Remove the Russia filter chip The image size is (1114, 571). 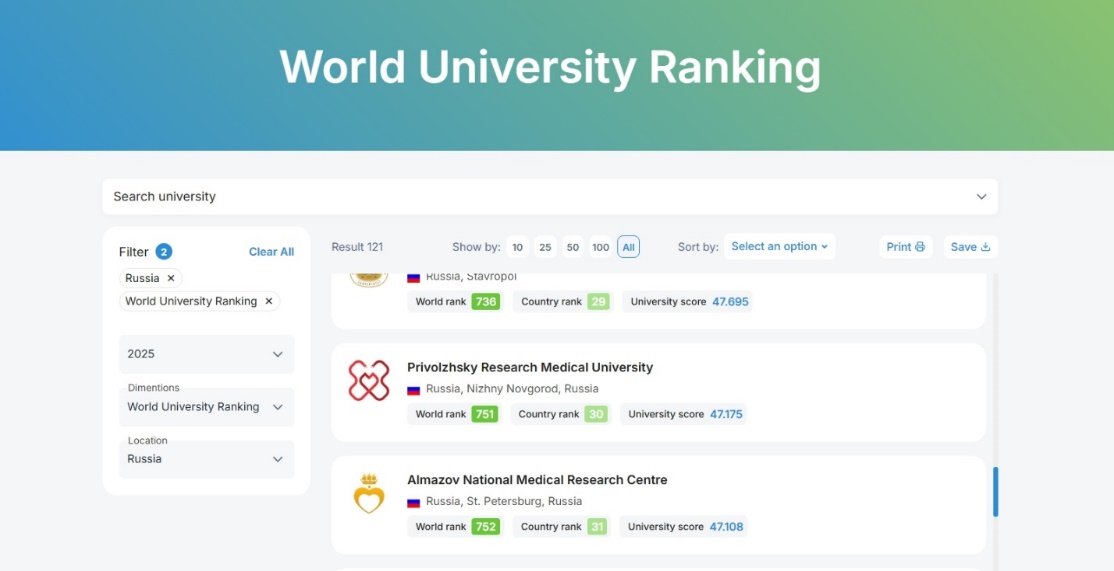click(x=171, y=278)
